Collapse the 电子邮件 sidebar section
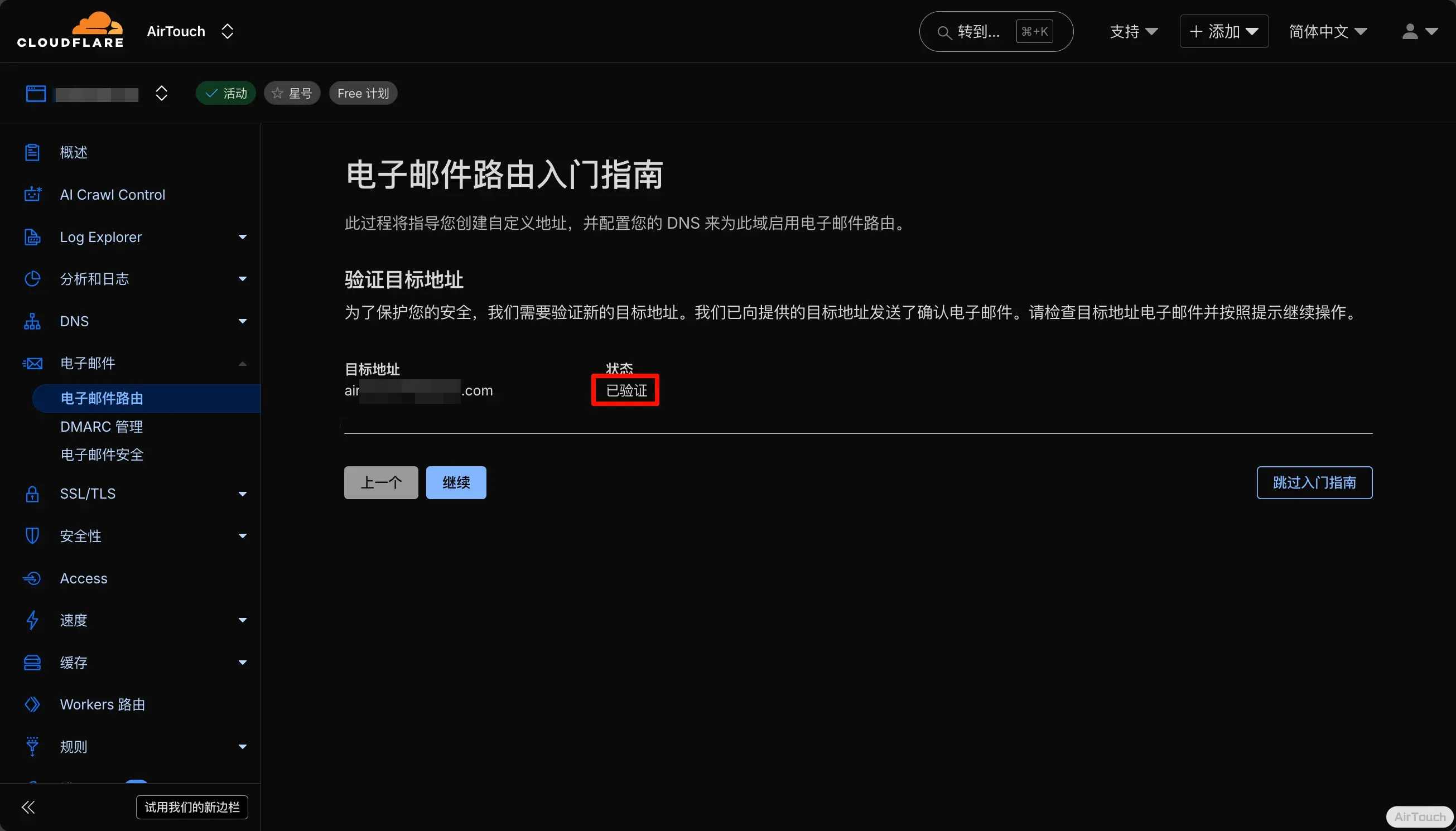Image resolution: width=1456 pixels, height=831 pixels. 242,364
